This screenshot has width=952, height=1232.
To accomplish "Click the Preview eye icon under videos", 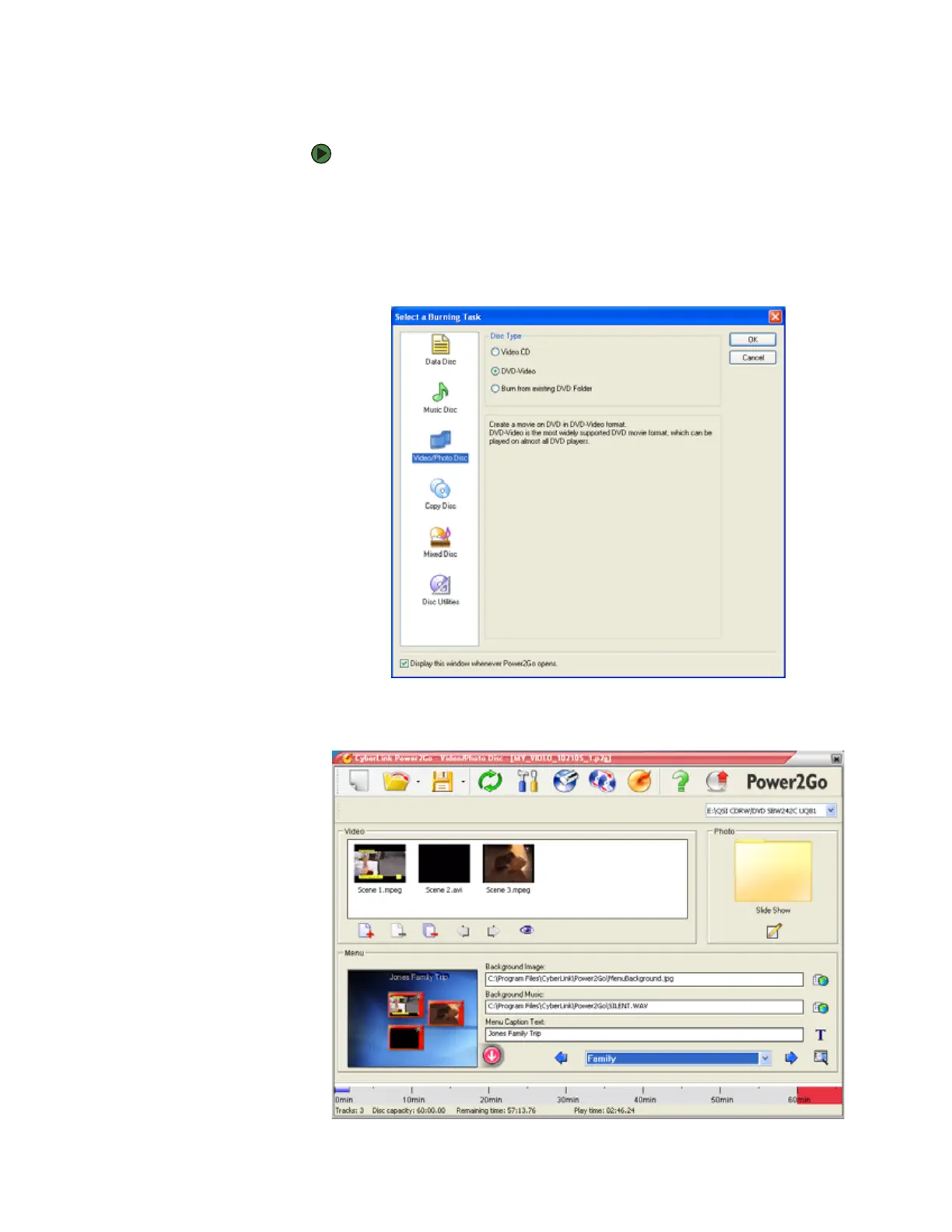I will [x=527, y=930].
